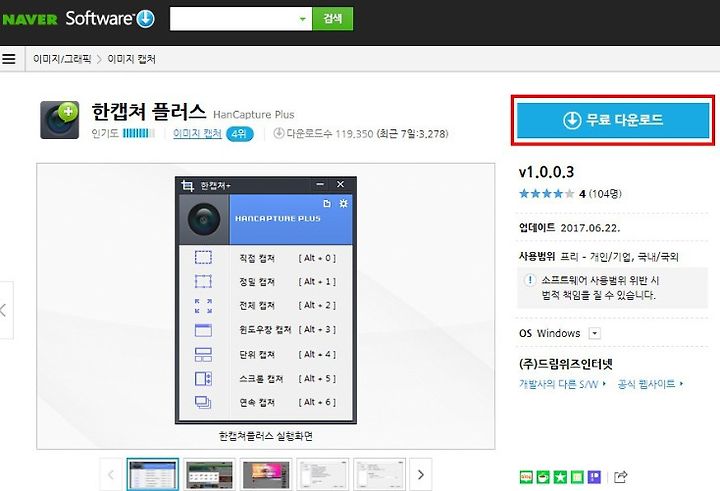
Task: Select the third pink colorful thumbnail
Action: pyautogui.click(x=266, y=474)
